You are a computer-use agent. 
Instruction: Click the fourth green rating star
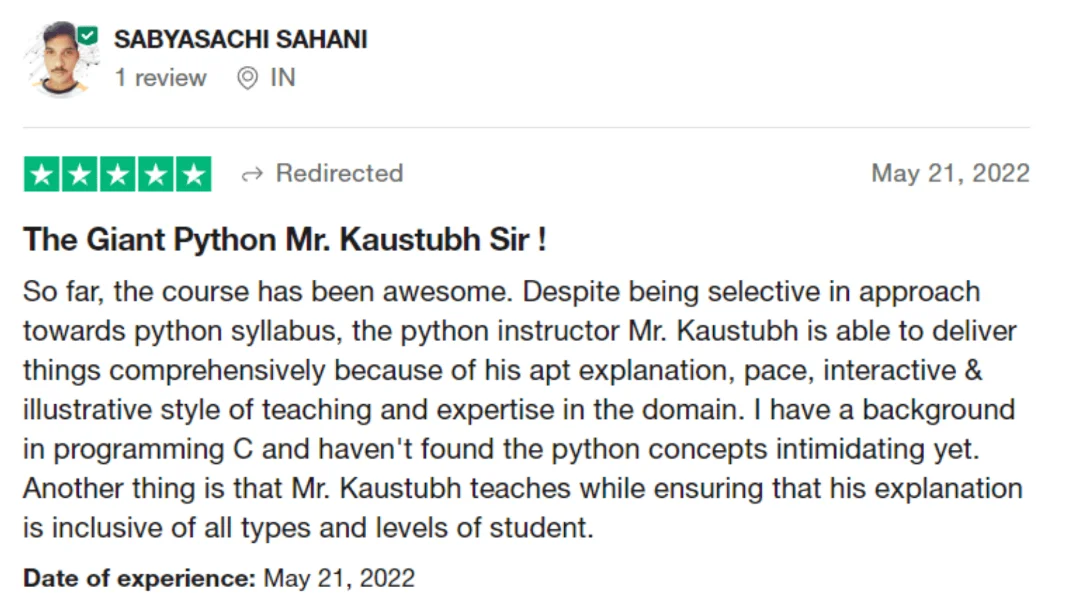pos(156,174)
